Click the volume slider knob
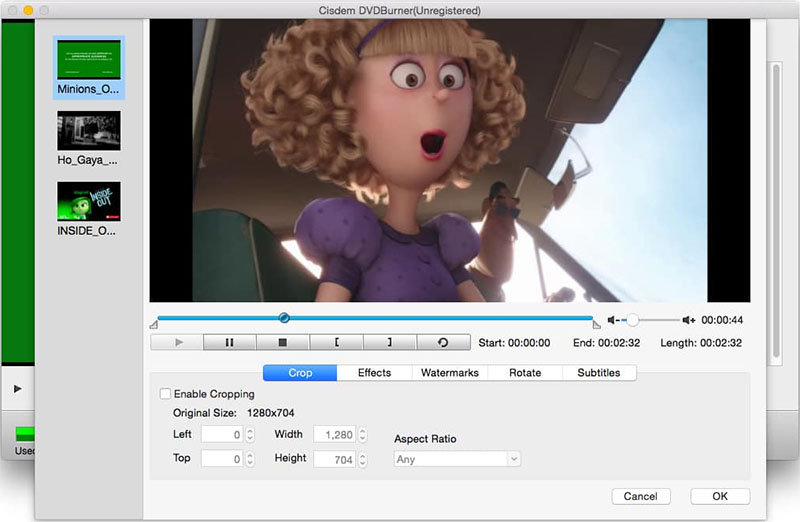This screenshot has height=522, width=800. (632, 320)
